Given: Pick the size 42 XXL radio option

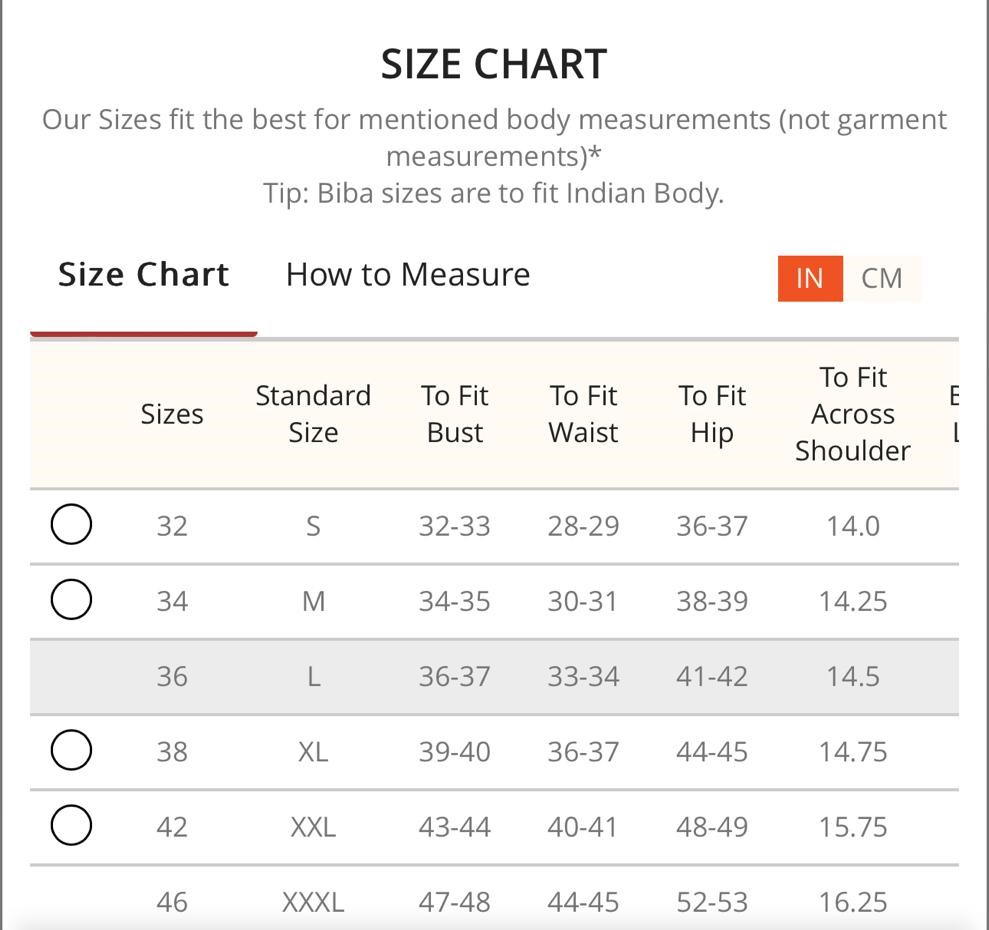Looking at the screenshot, I should (x=71, y=825).
